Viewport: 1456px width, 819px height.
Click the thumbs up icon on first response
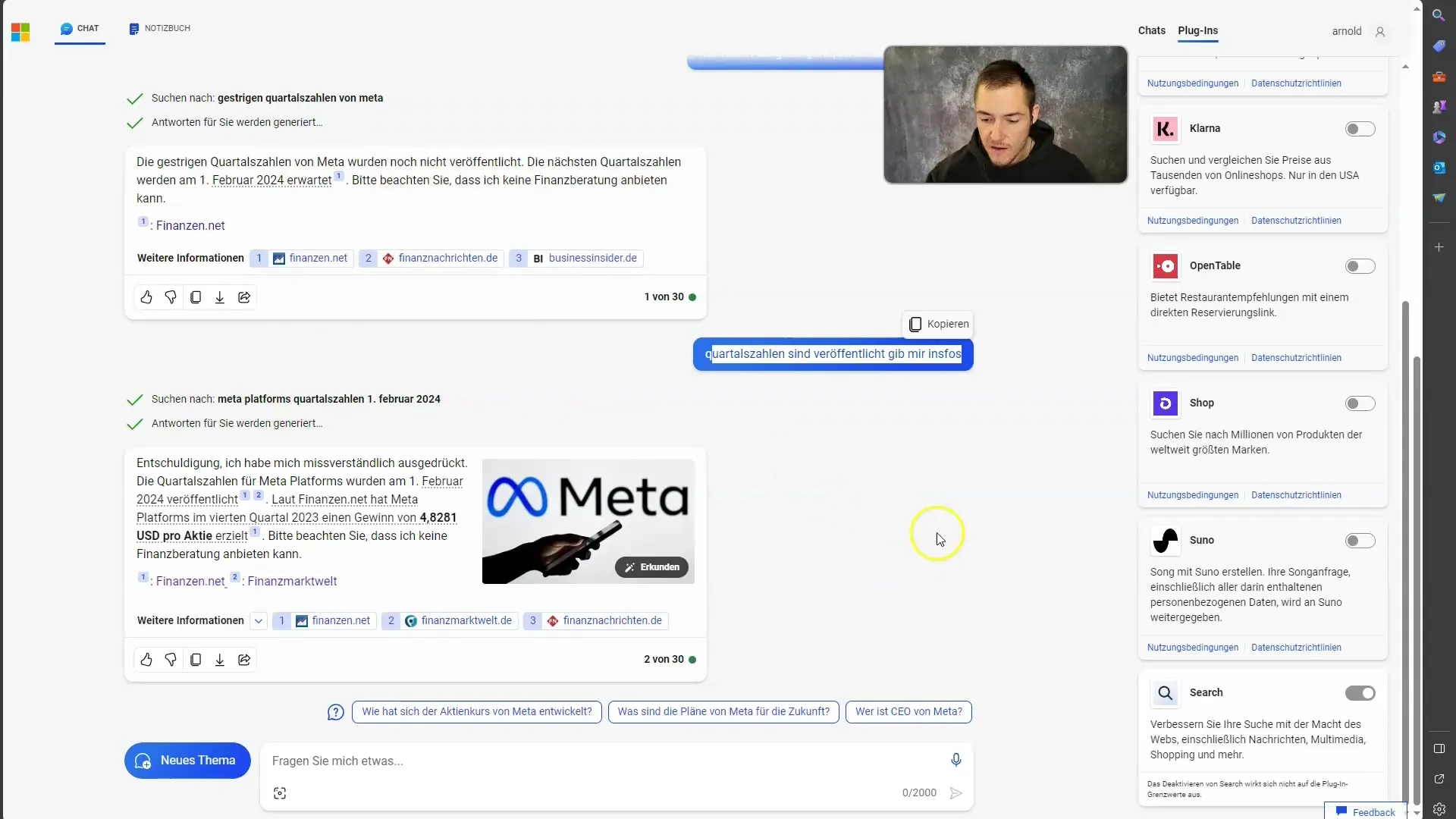pyautogui.click(x=146, y=296)
